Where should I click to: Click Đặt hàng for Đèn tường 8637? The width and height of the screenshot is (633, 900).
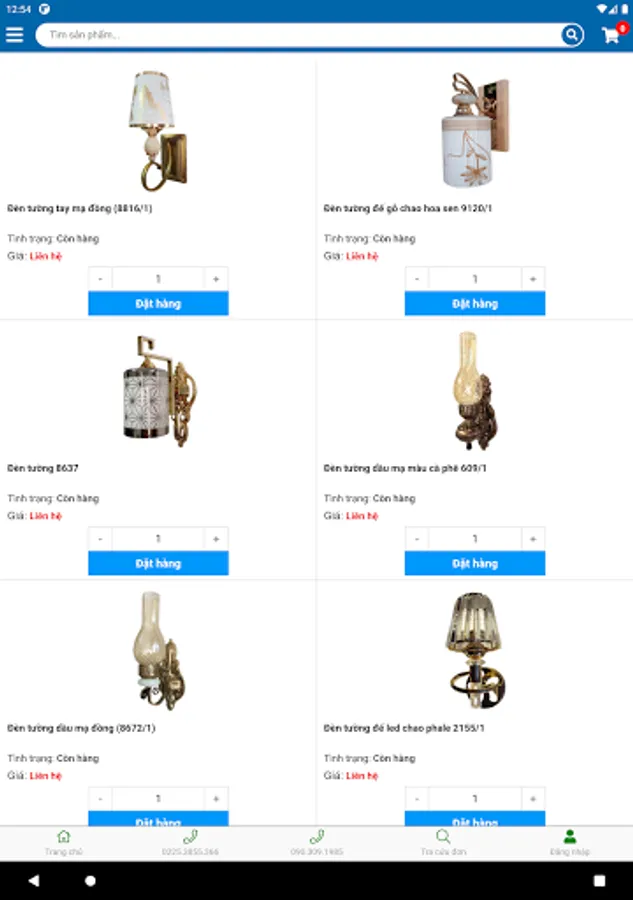(x=158, y=564)
